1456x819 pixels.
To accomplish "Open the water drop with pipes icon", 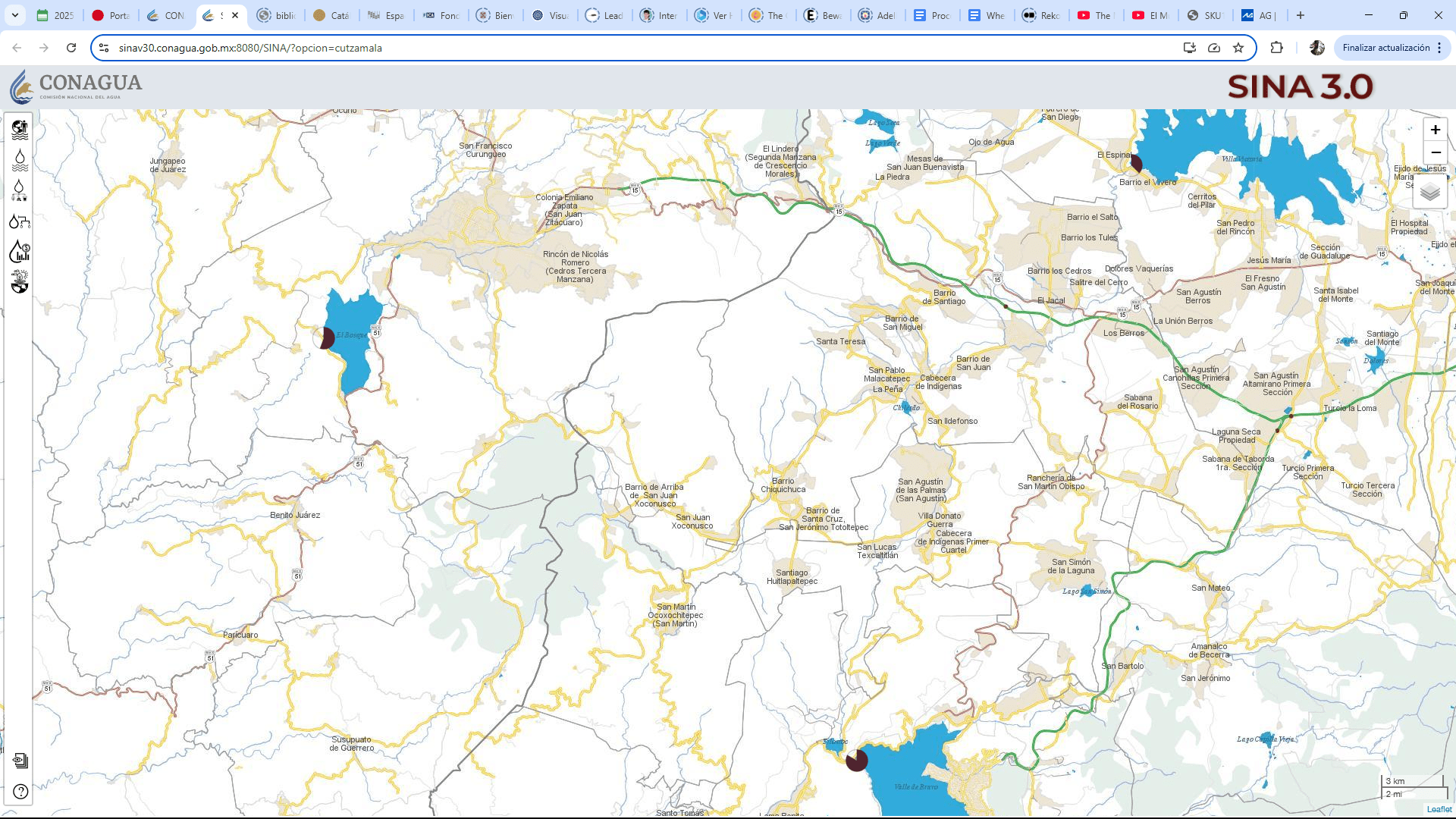I will point(20,221).
